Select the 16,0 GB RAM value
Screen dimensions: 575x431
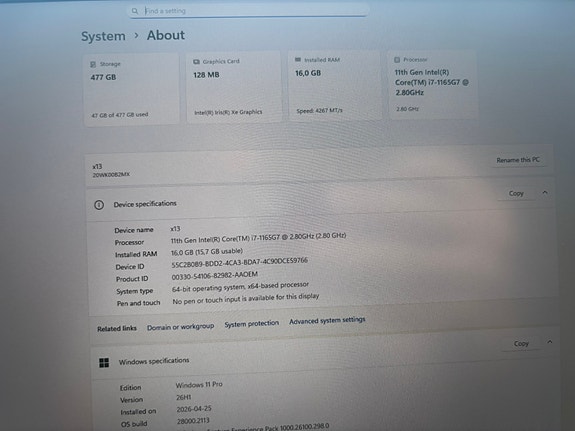point(308,73)
